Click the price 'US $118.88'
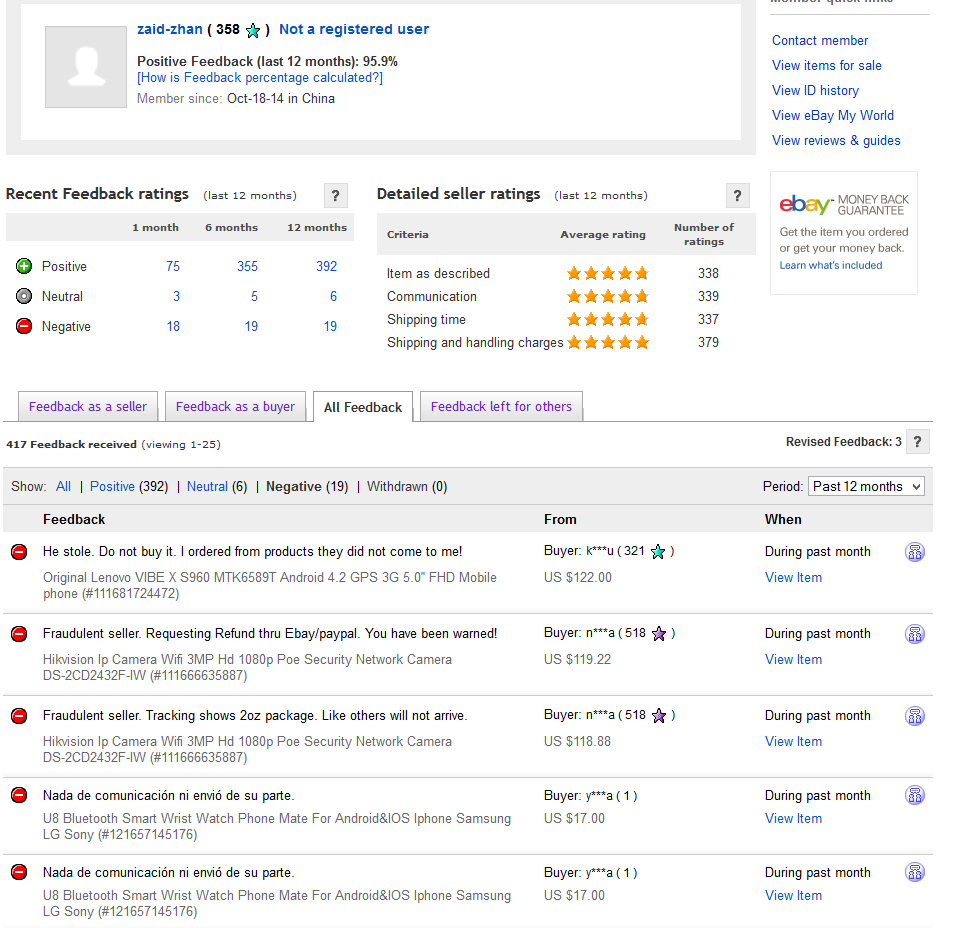 578,741
